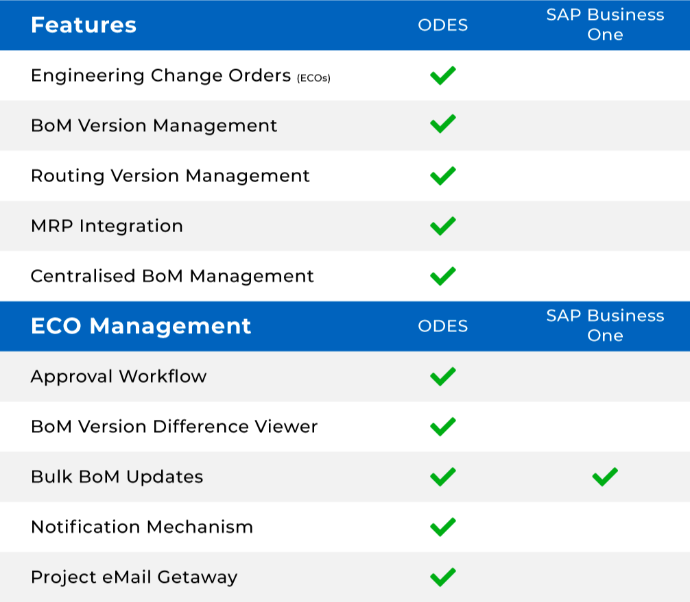Screen dimensions: 690x602
Task: Click ODES column header in ECO Management section
Action: [x=443, y=326]
